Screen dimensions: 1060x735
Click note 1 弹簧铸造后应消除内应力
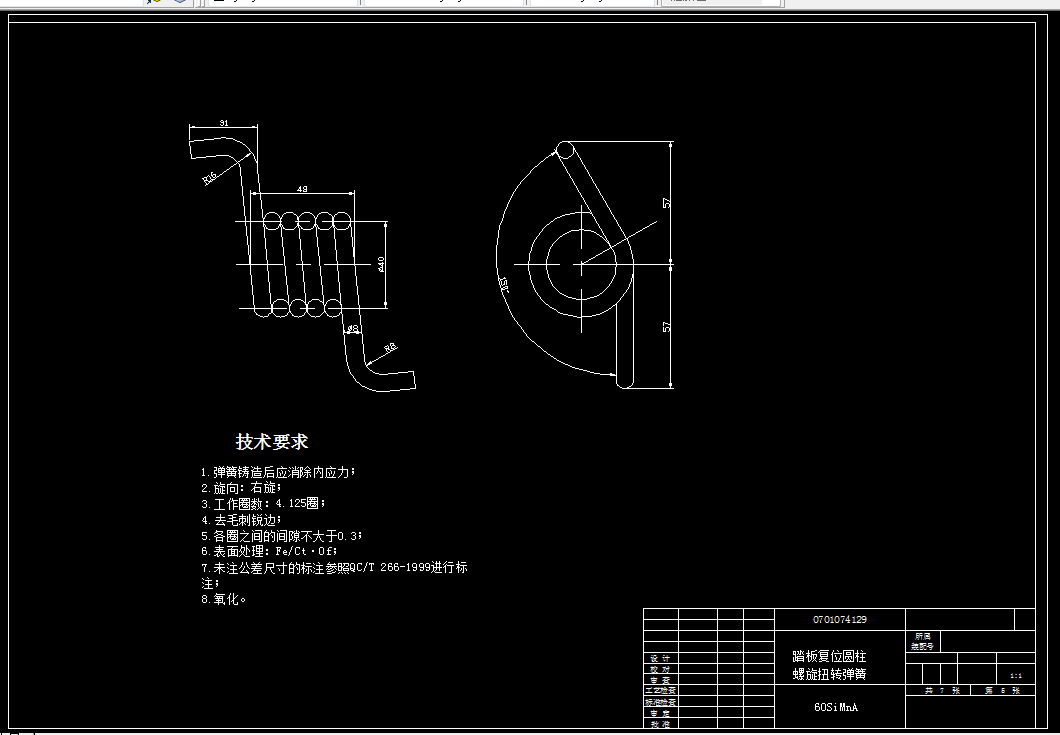[x=278, y=472]
